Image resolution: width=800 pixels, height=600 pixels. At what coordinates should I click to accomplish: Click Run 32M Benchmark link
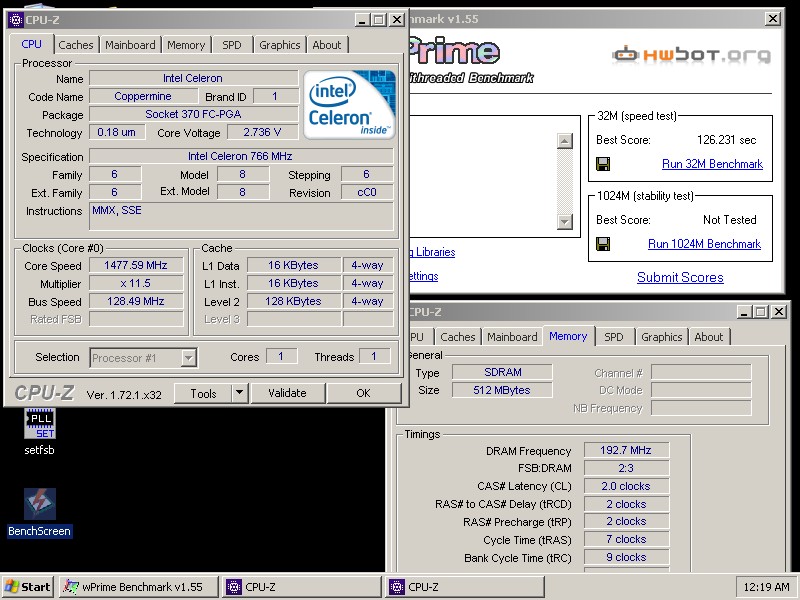[712, 164]
